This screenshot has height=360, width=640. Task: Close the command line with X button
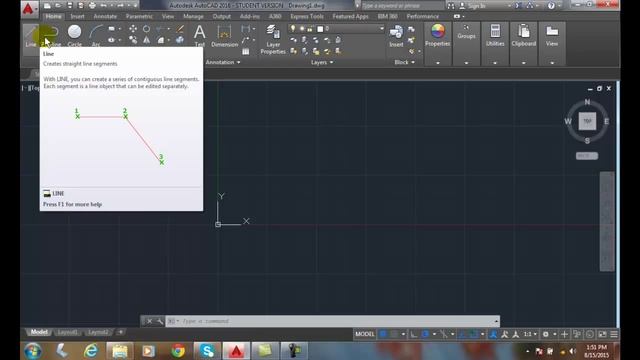149,321
